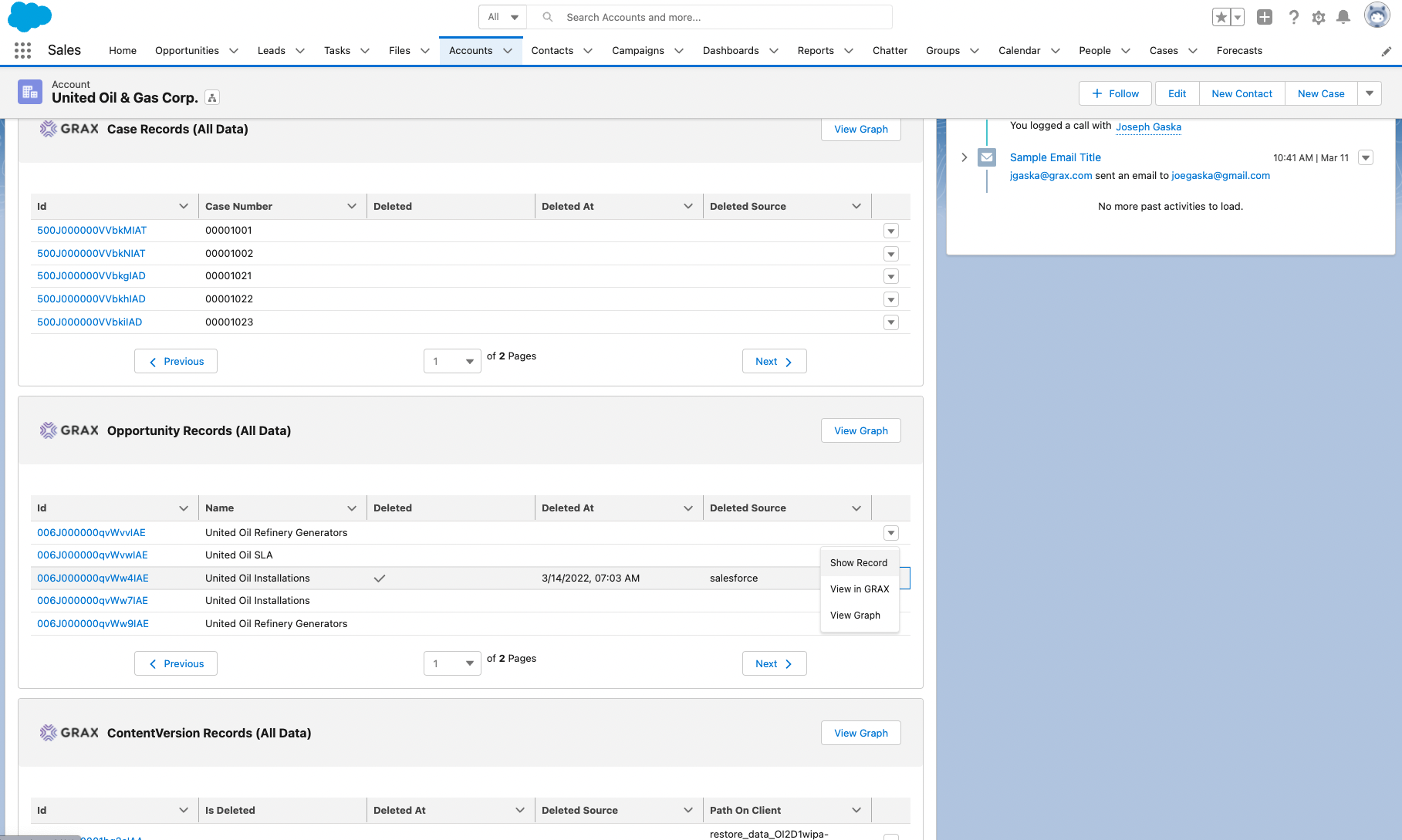Click the joegaska@gmail.com email link
Image resolution: width=1402 pixels, height=840 pixels.
(x=1221, y=176)
